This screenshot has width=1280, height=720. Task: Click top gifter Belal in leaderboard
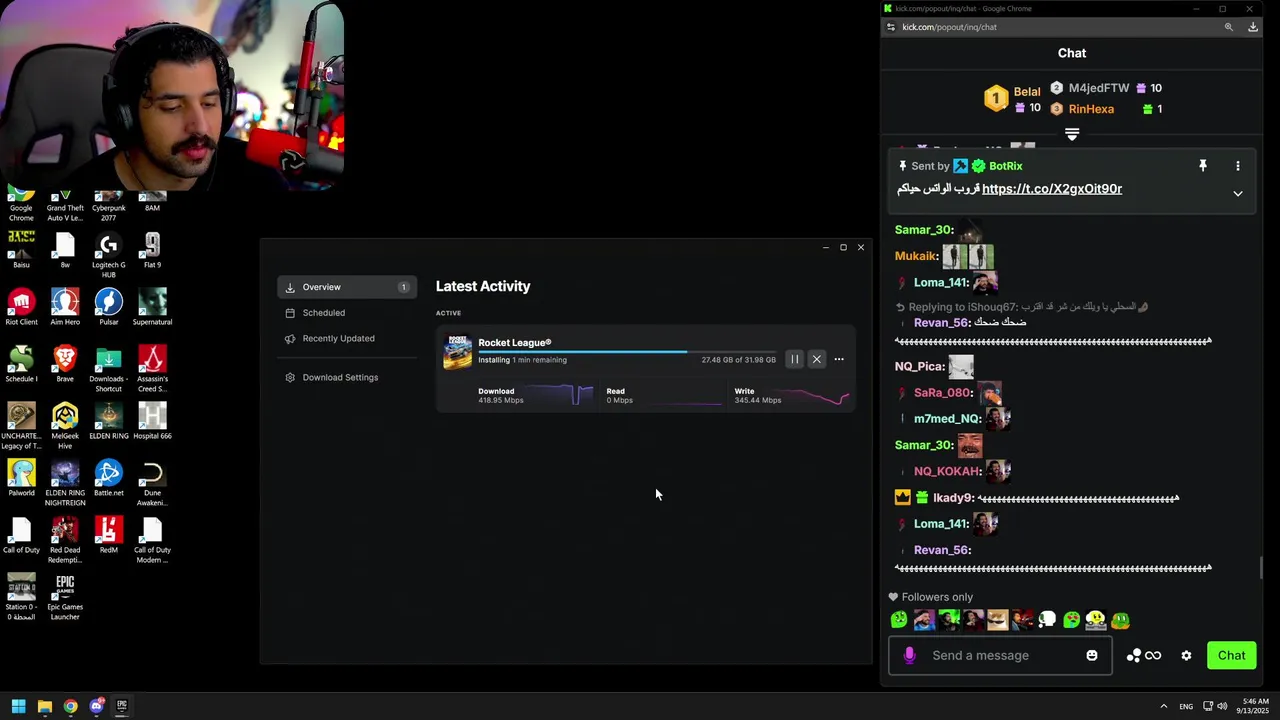(1027, 91)
